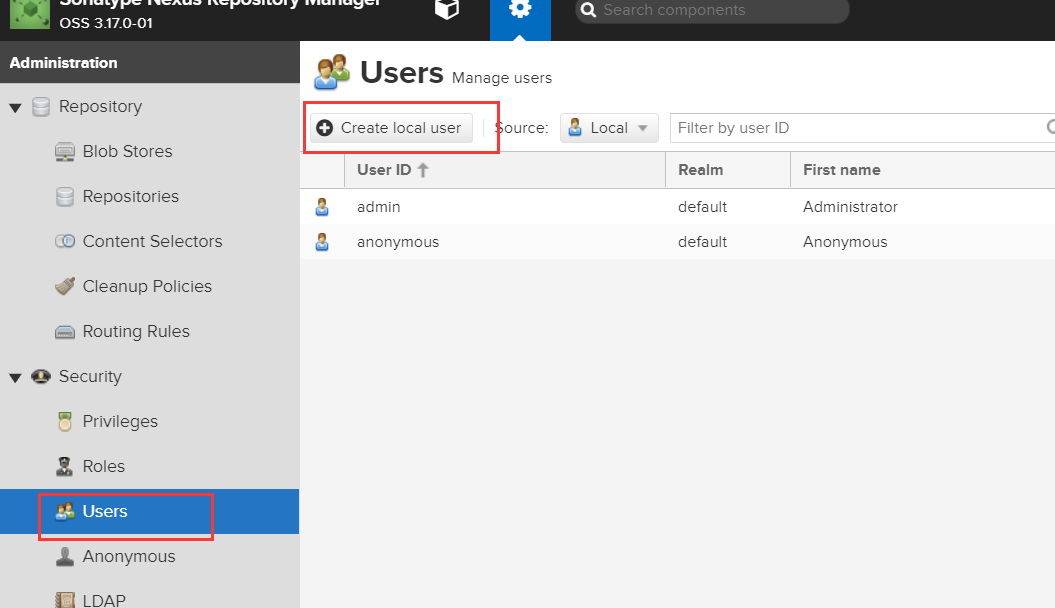Image resolution: width=1055 pixels, height=608 pixels.
Task: Click the Anonymous silhouette icon
Action: tap(65, 557)
